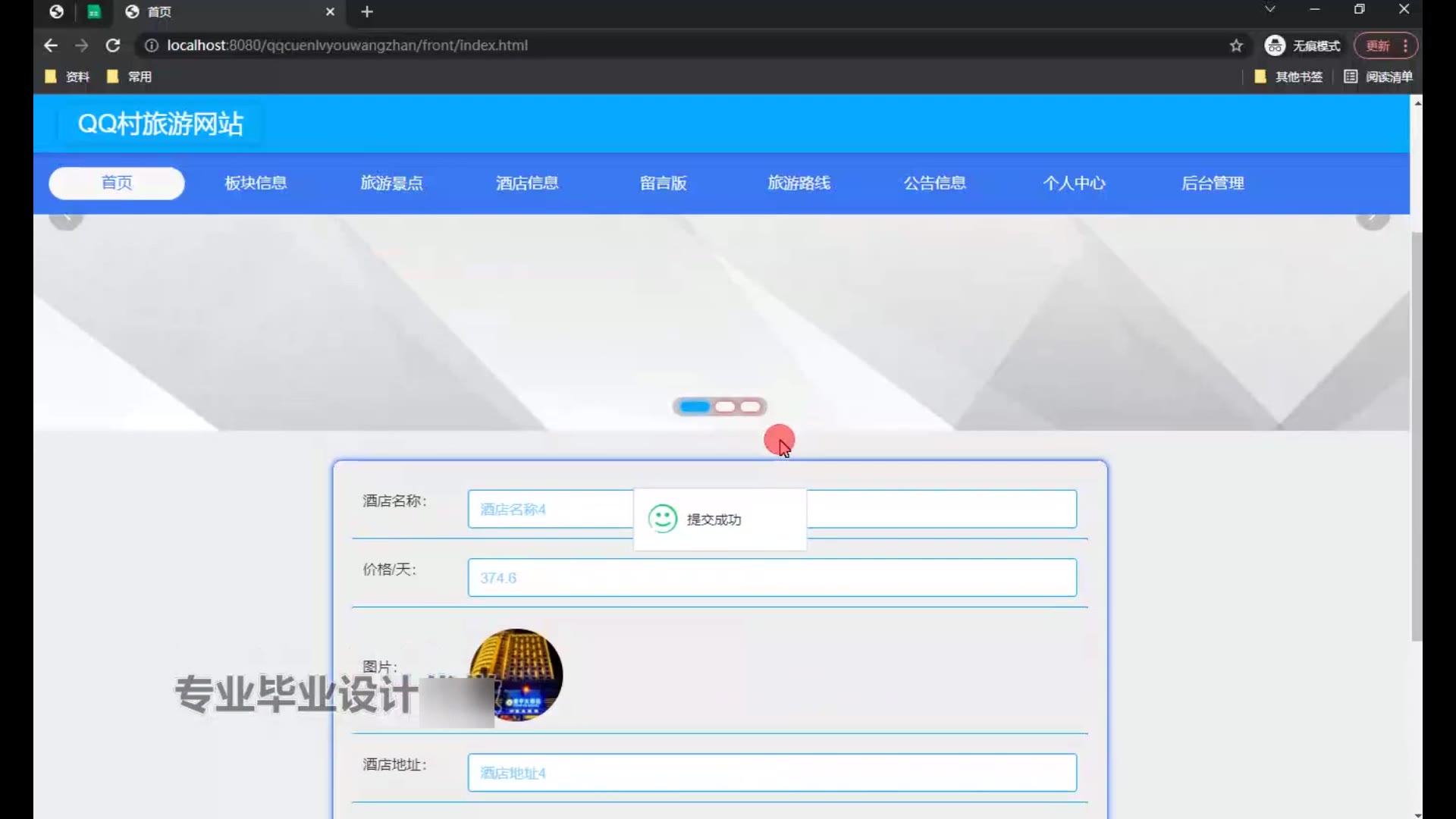The height and width of the screenshot is (819, 1456).
Task: Open the 酒店信息 navigation tab
Action: [x=527, y=183]
